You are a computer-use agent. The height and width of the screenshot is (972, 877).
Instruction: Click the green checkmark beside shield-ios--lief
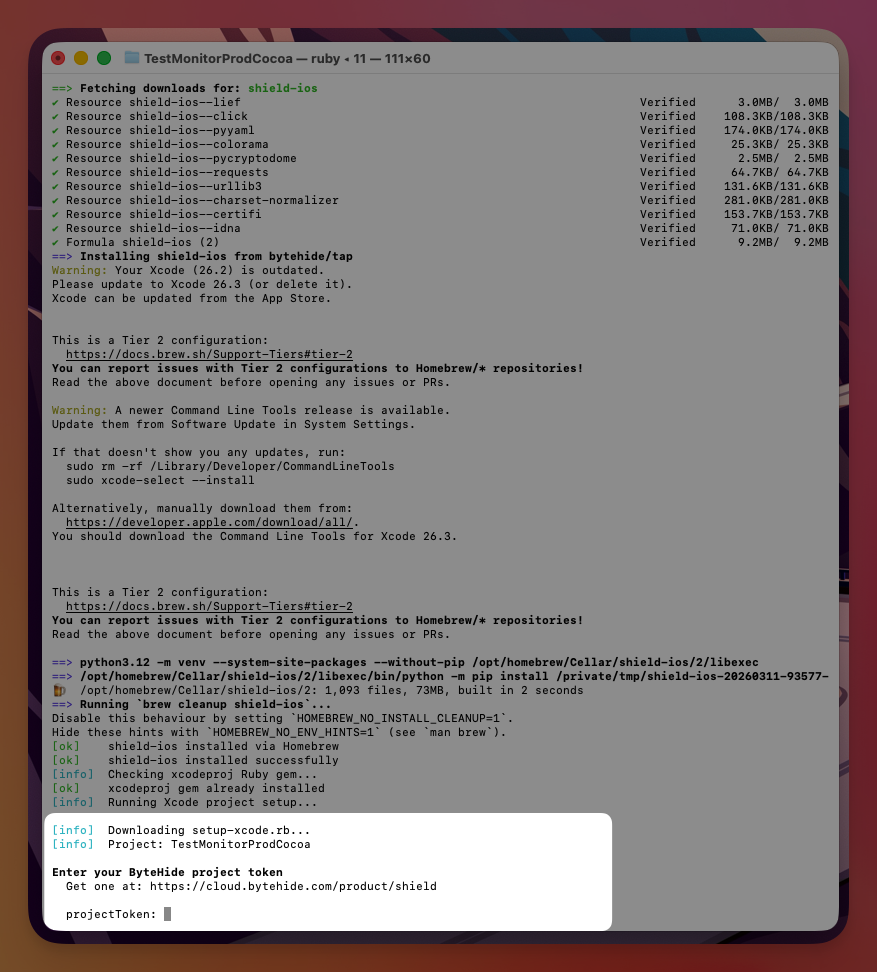pyautogui.click(x=55, y=102)
